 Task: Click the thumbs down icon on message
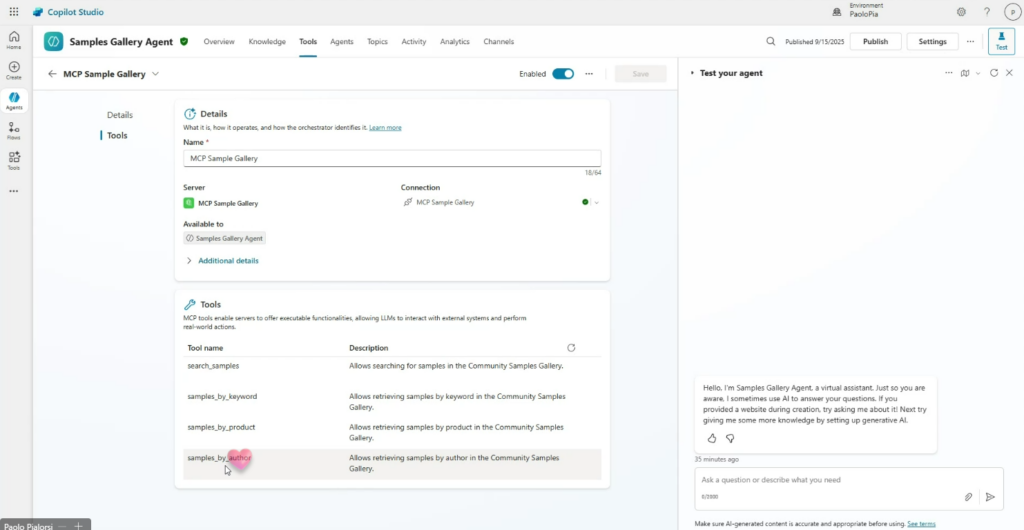tap(730, 439)
